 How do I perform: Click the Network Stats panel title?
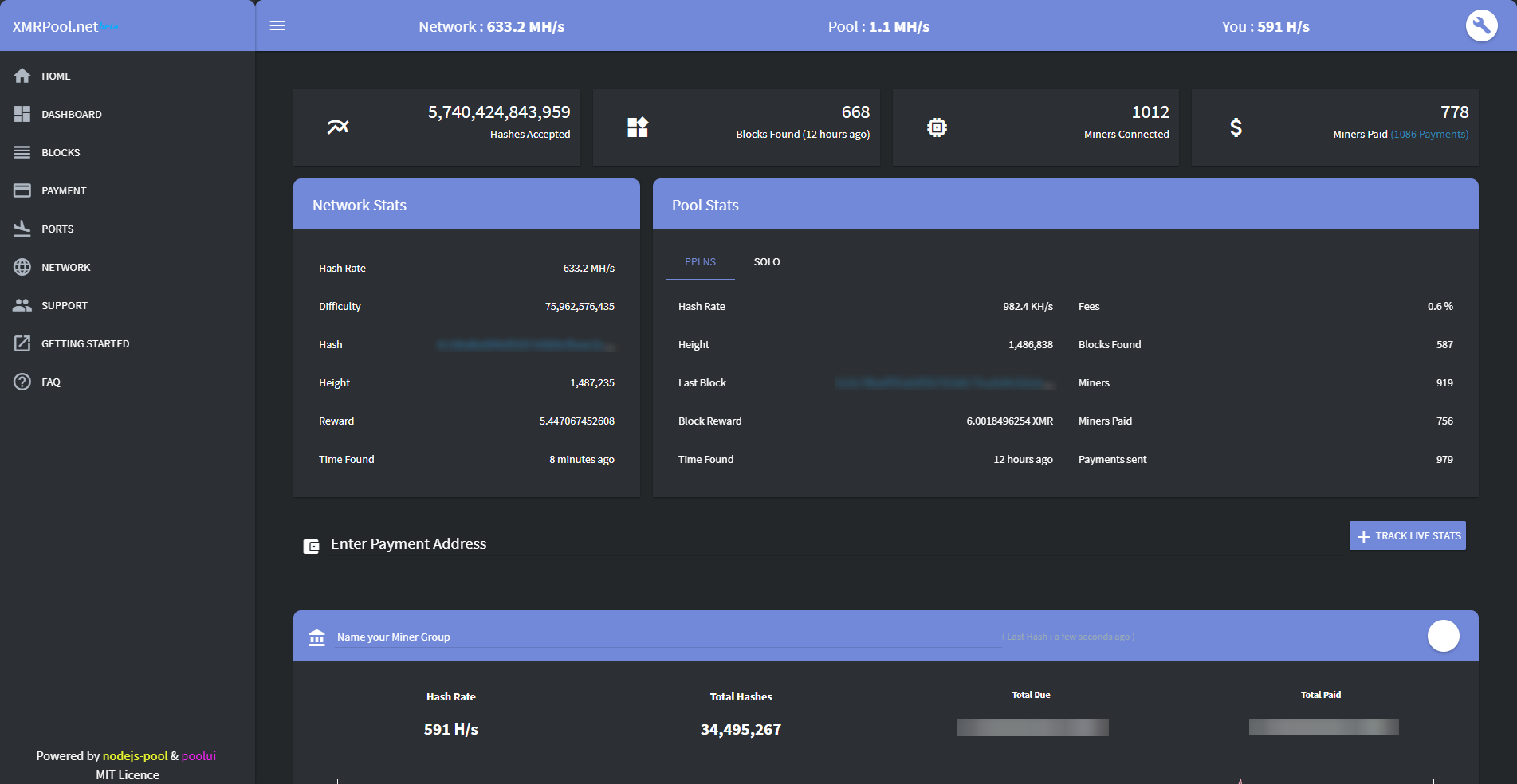tap(360, 205)
